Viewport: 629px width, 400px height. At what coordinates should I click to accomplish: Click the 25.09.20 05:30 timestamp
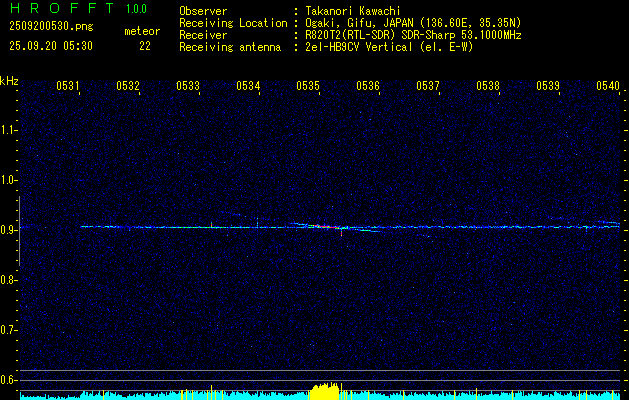point(50,46)
